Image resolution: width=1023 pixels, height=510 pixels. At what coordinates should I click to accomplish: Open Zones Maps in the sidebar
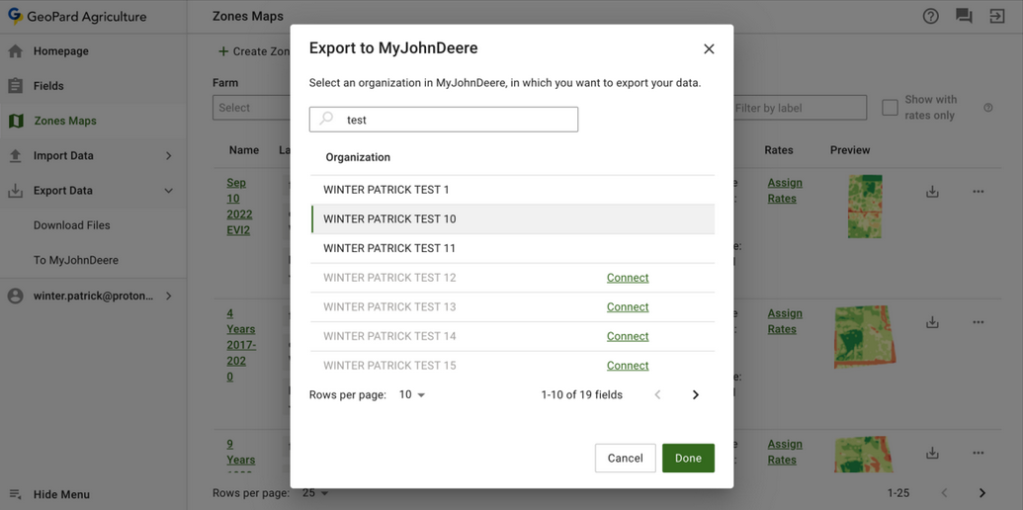click(65, 121)
